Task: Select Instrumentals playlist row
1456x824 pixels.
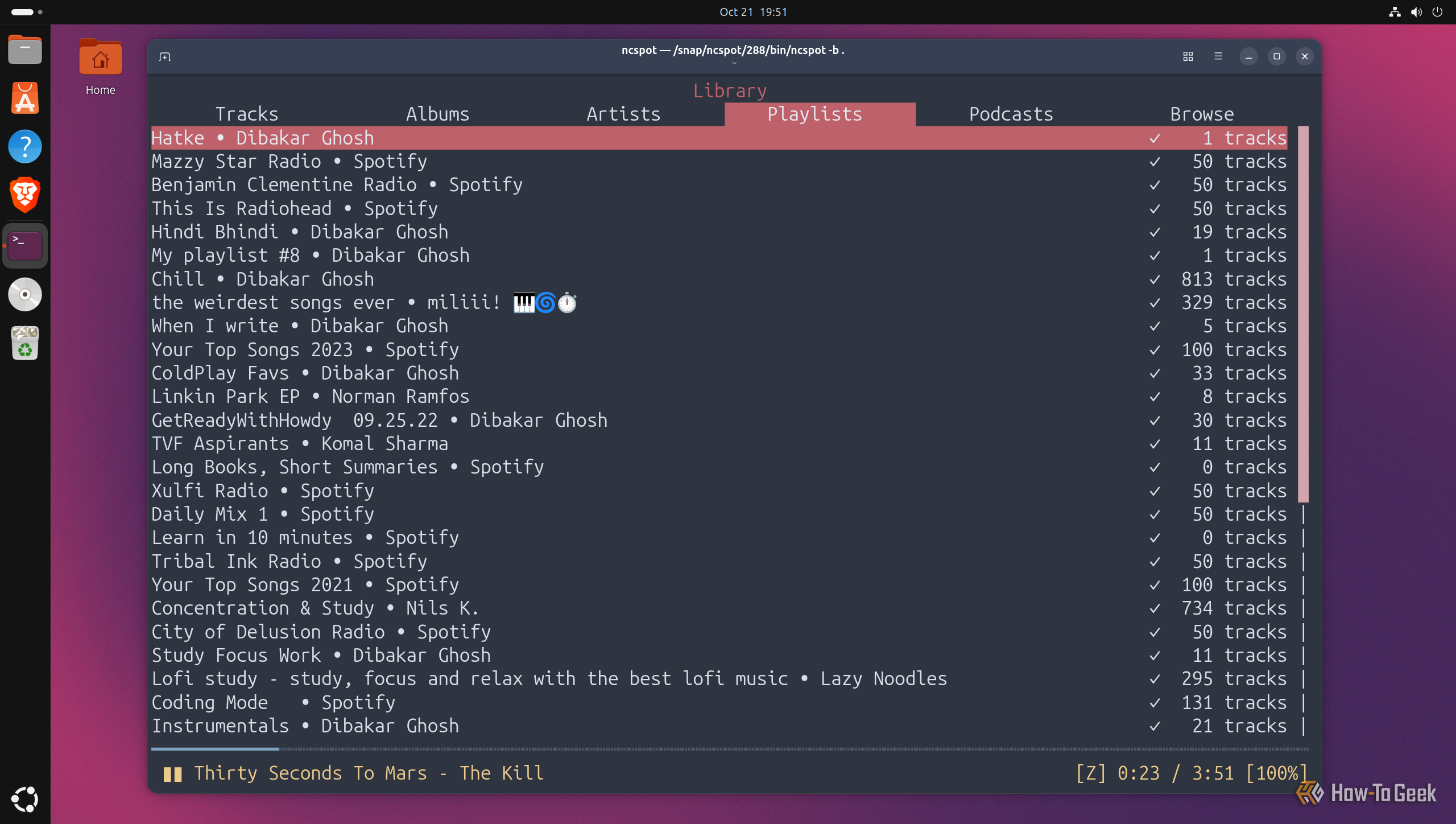Action: [719, 726]
